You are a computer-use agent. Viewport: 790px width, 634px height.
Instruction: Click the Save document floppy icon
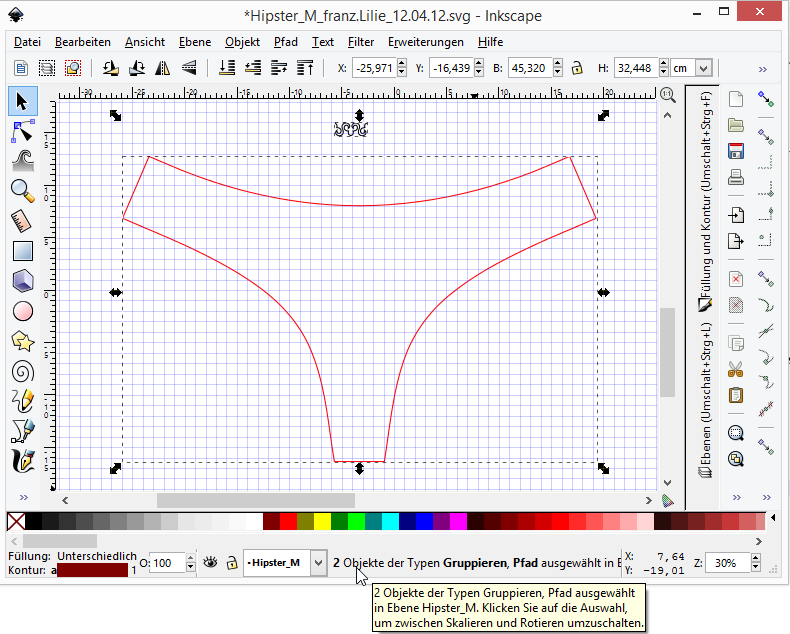tap(736, 152)
